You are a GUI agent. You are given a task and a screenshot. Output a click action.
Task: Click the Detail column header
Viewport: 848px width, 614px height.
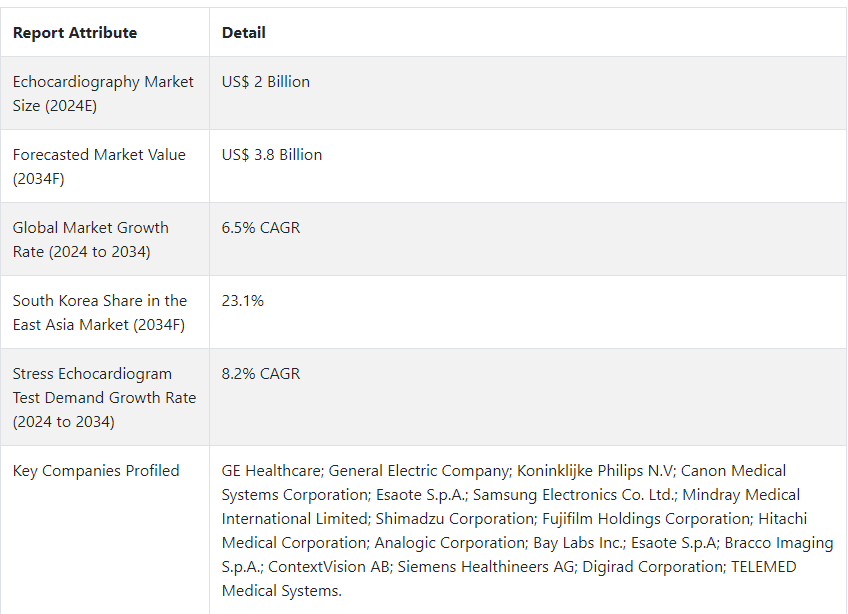[x=243, y=32]
